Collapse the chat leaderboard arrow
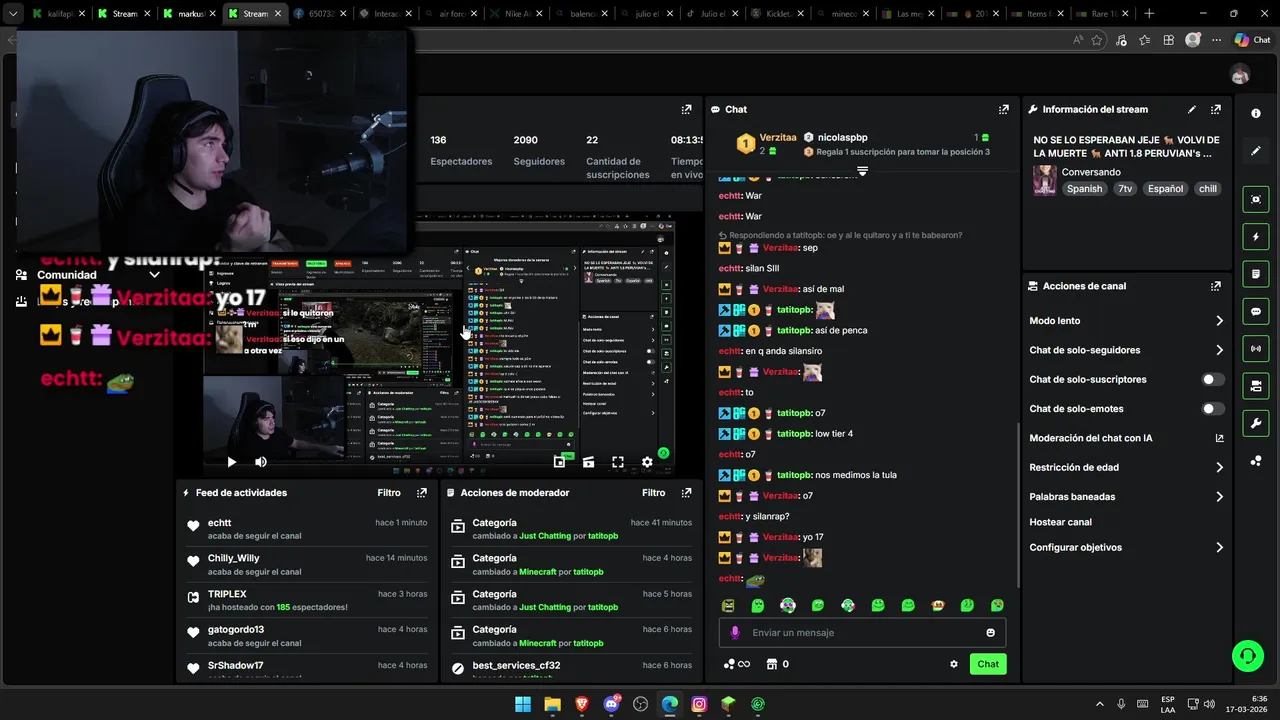Screen dimensions: 1280x720 coord(862,172)
